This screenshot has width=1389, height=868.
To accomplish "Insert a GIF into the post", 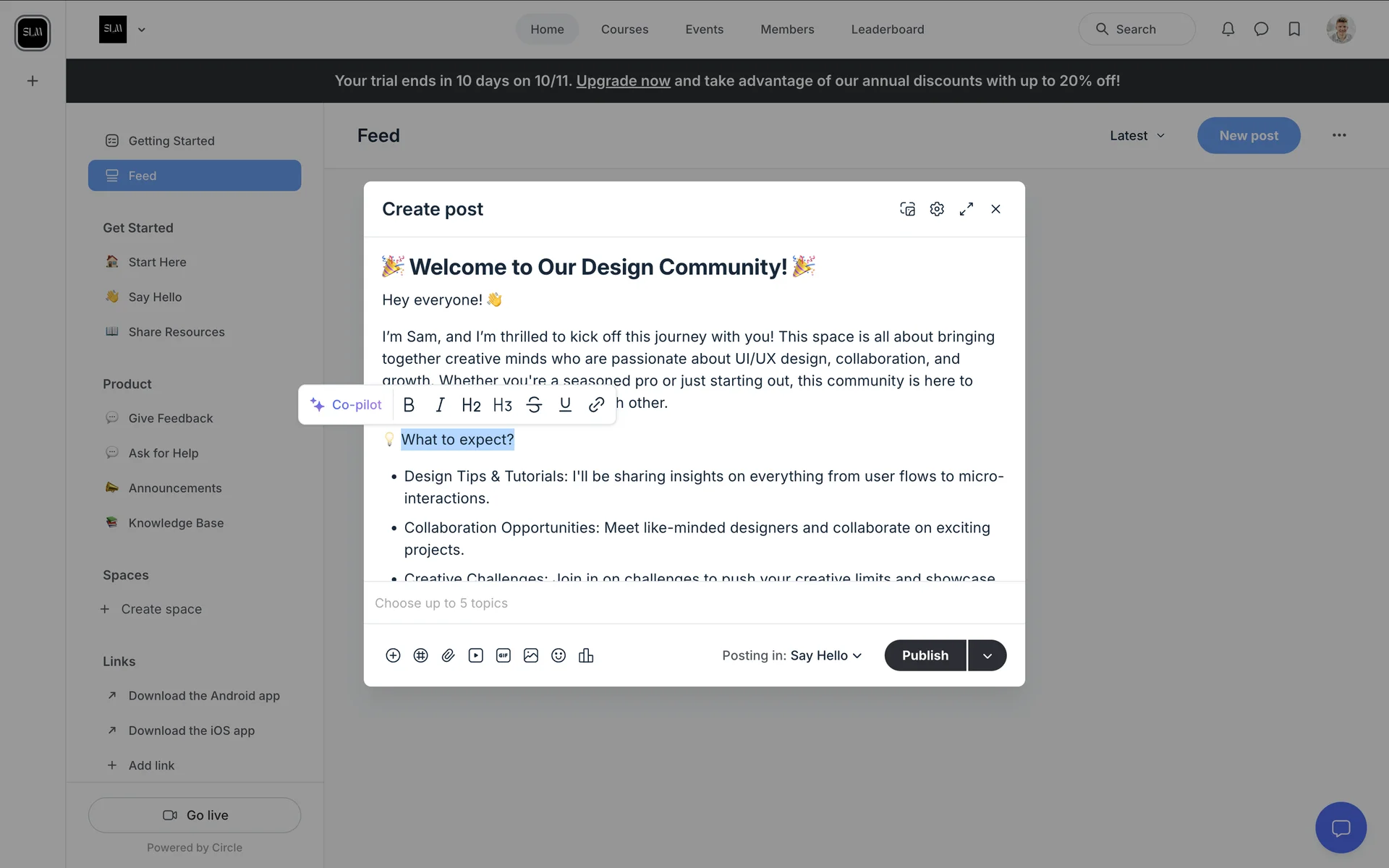I will point(503,655).
